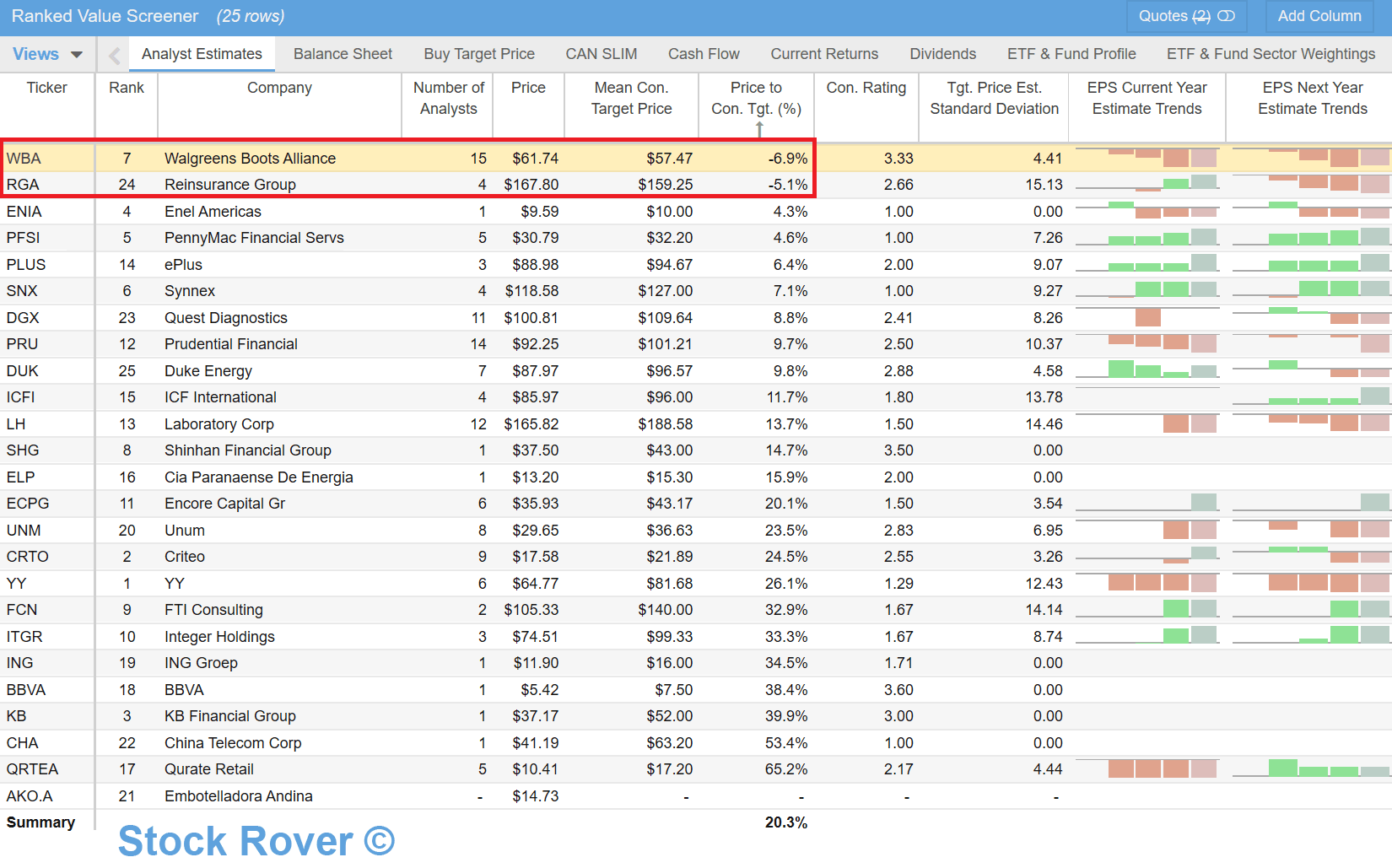Toggle the Quotes switch
This screenshot has width=1392, height=868.
1226,16
